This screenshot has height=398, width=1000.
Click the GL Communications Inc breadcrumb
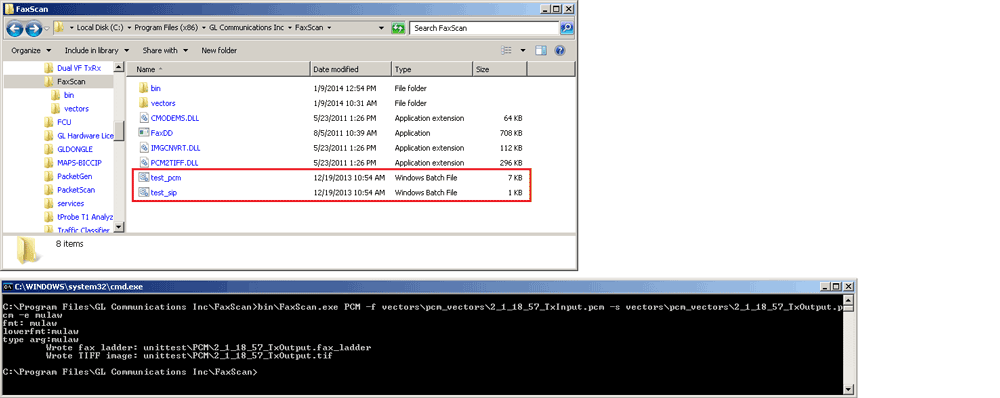point(246,28)
